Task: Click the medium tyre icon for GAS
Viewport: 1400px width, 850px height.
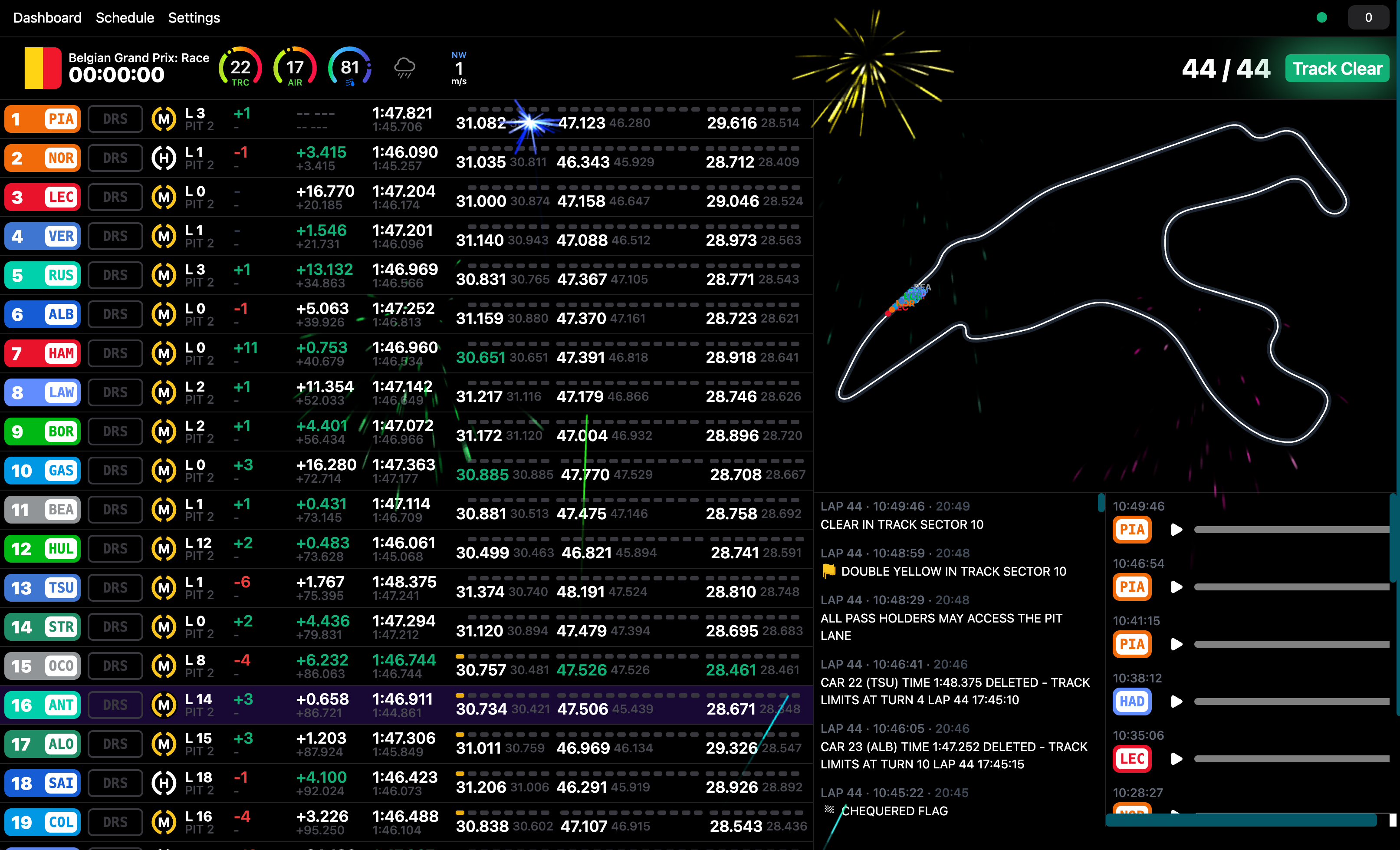Action: (164, 471)
